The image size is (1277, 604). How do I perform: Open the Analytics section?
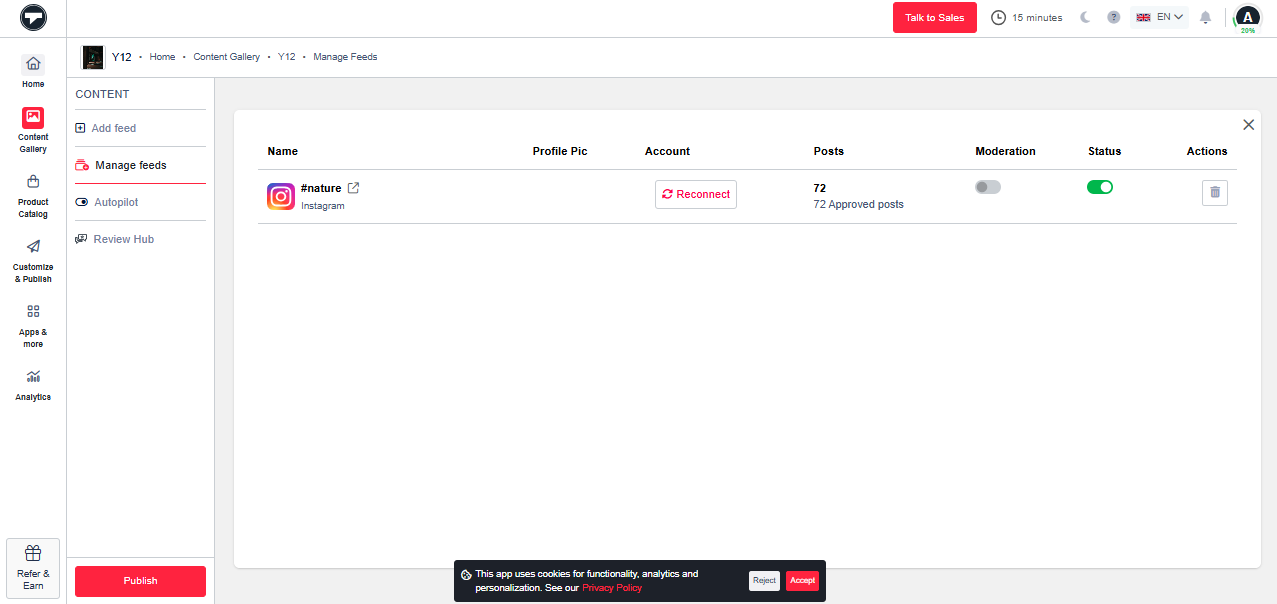(33, 377)
